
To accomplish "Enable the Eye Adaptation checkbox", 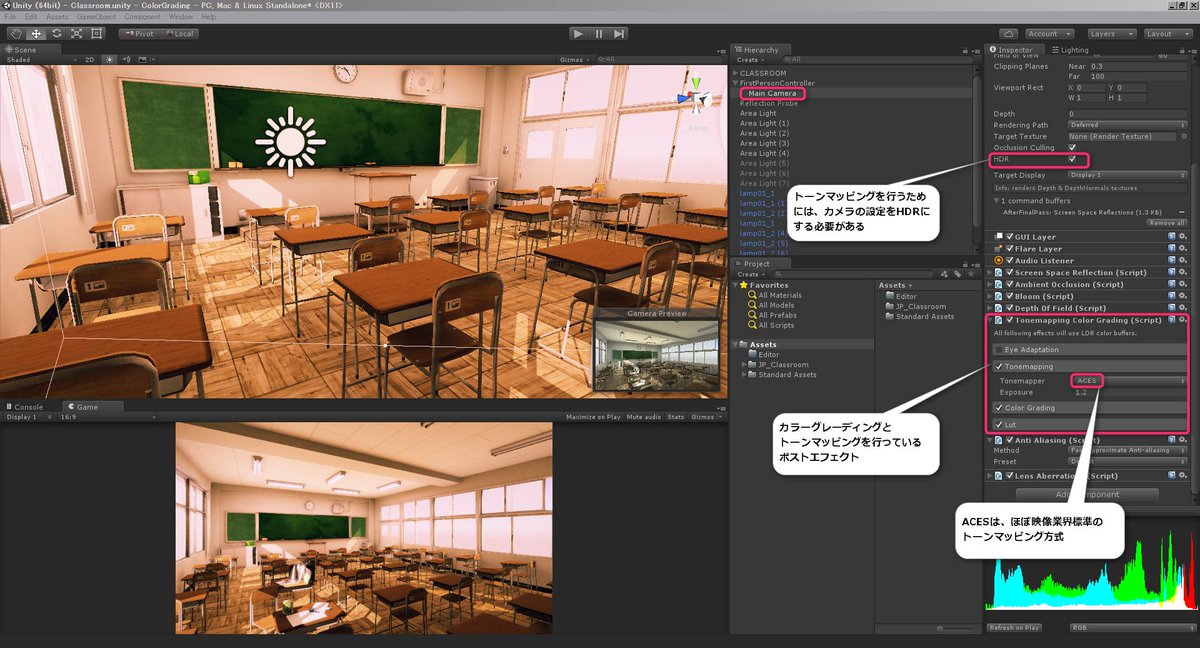I will (x=999, y=349).
